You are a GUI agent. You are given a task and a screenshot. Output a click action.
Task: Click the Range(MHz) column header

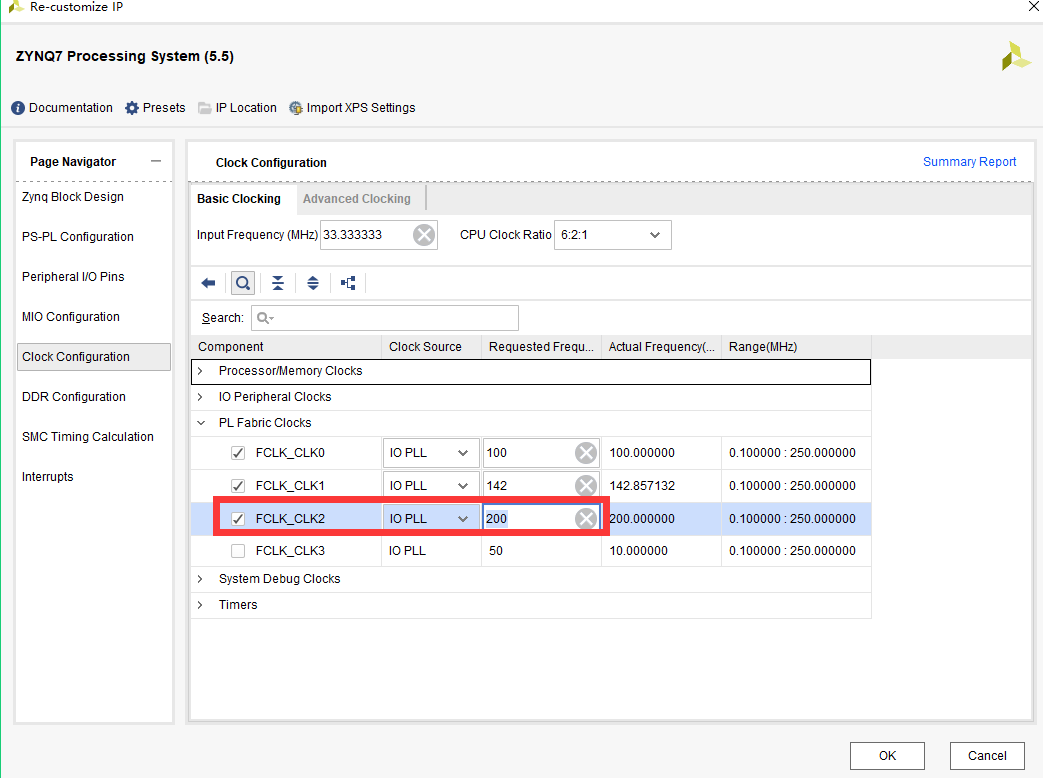coord(796,346)
